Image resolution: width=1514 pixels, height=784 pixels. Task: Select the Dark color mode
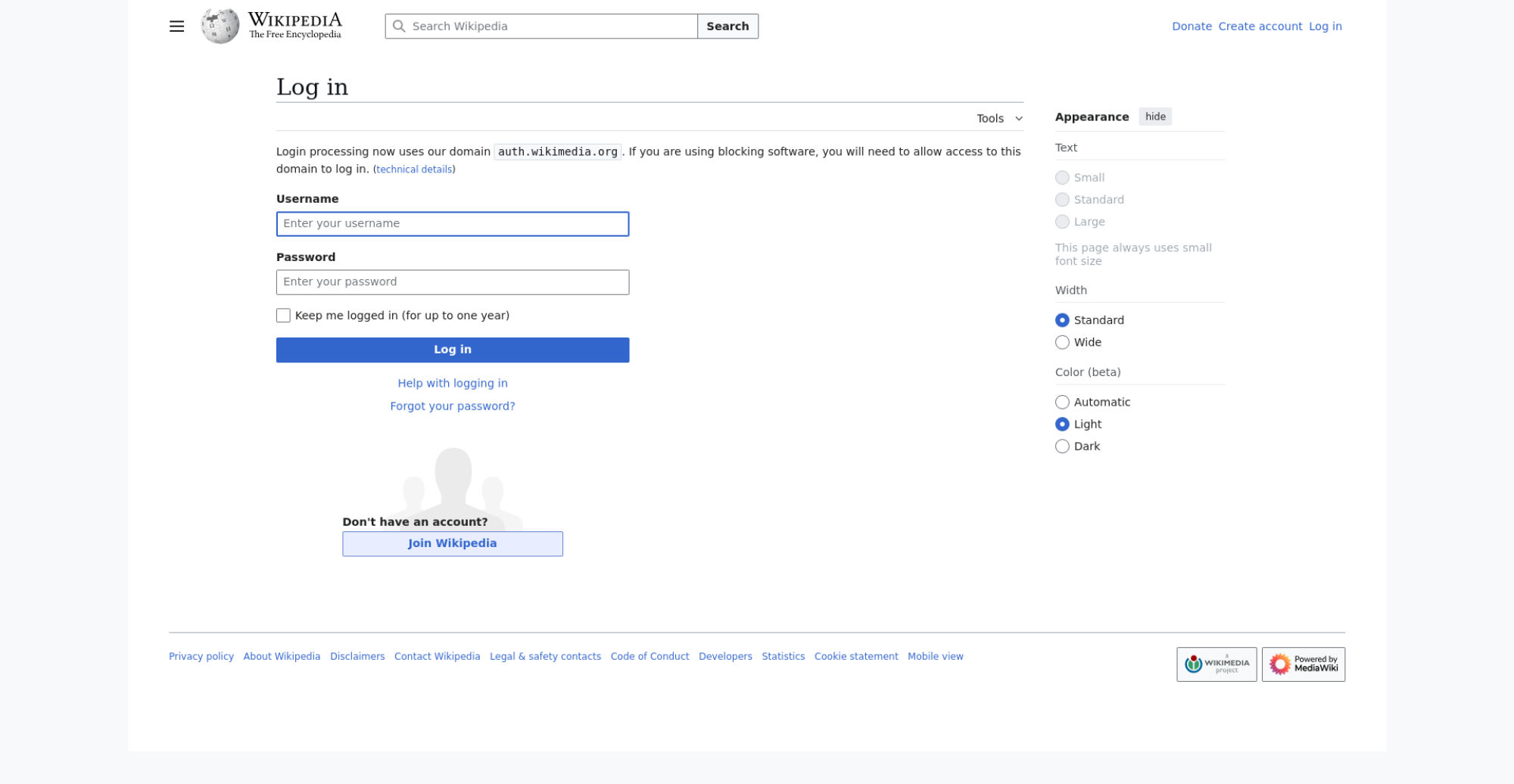1062,446
